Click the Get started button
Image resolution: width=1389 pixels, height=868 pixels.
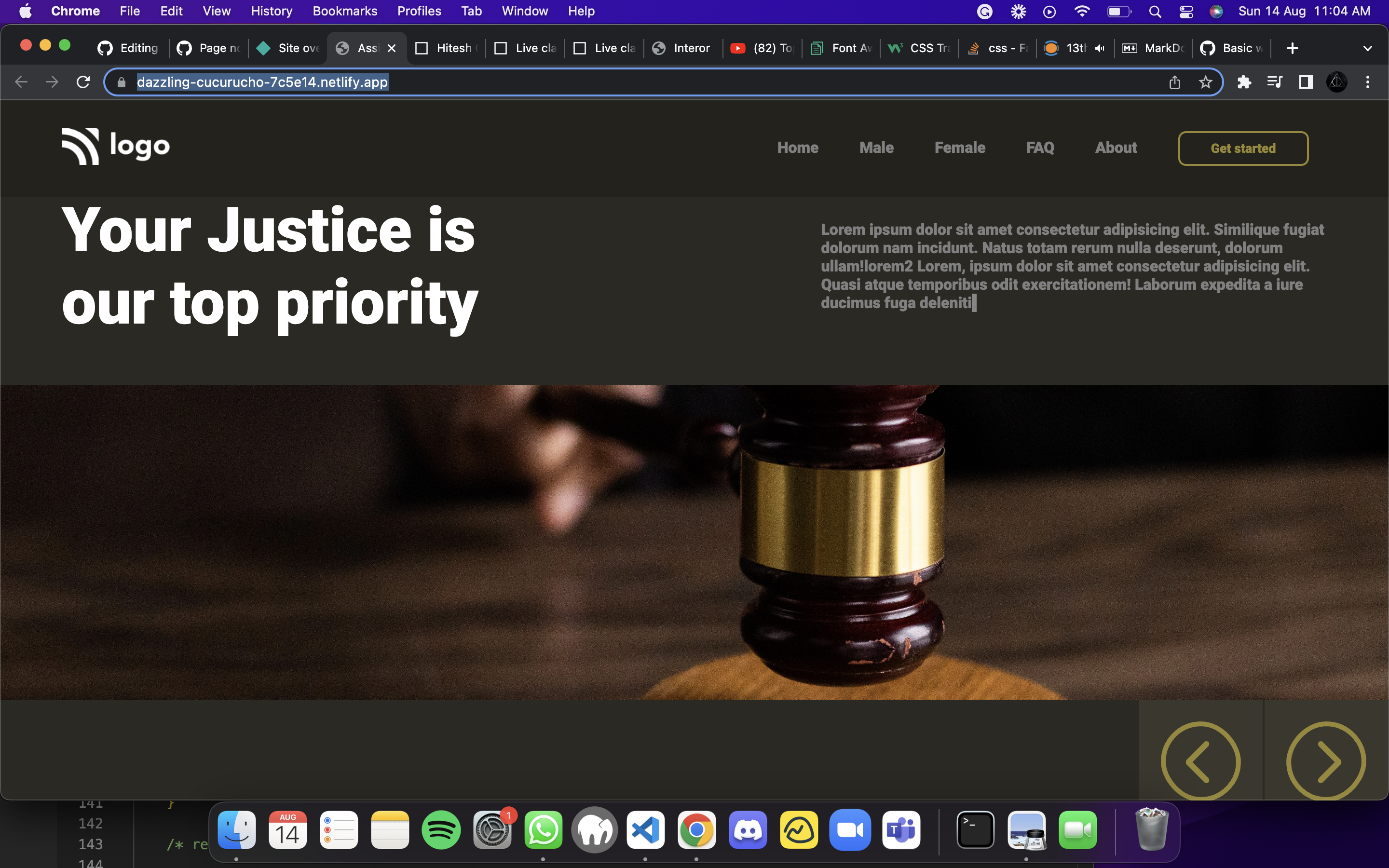click(1243, 148)
